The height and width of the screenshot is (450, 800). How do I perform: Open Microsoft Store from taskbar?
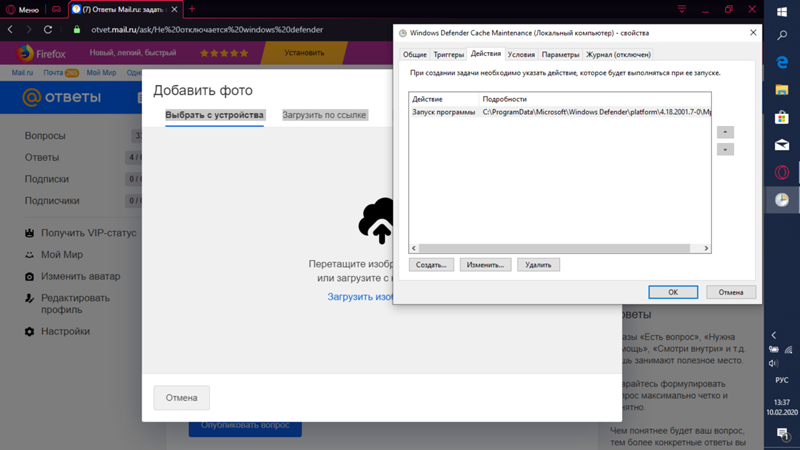[x=782, y=117]
